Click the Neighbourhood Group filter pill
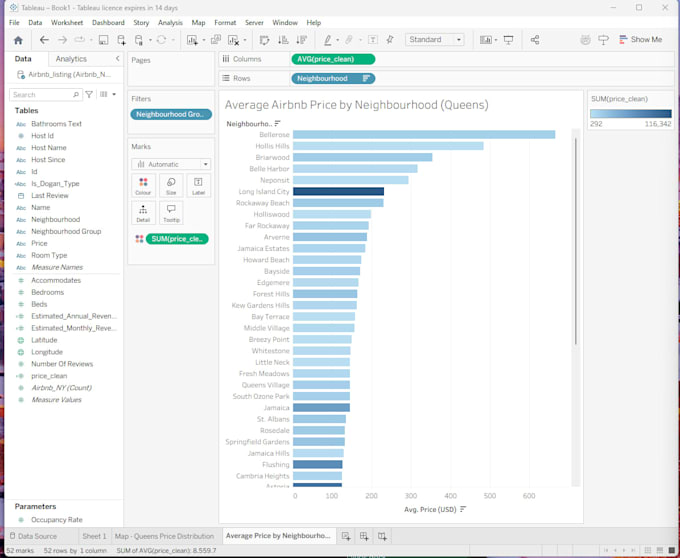Screen dimensions: 680x558 (171, 114)
